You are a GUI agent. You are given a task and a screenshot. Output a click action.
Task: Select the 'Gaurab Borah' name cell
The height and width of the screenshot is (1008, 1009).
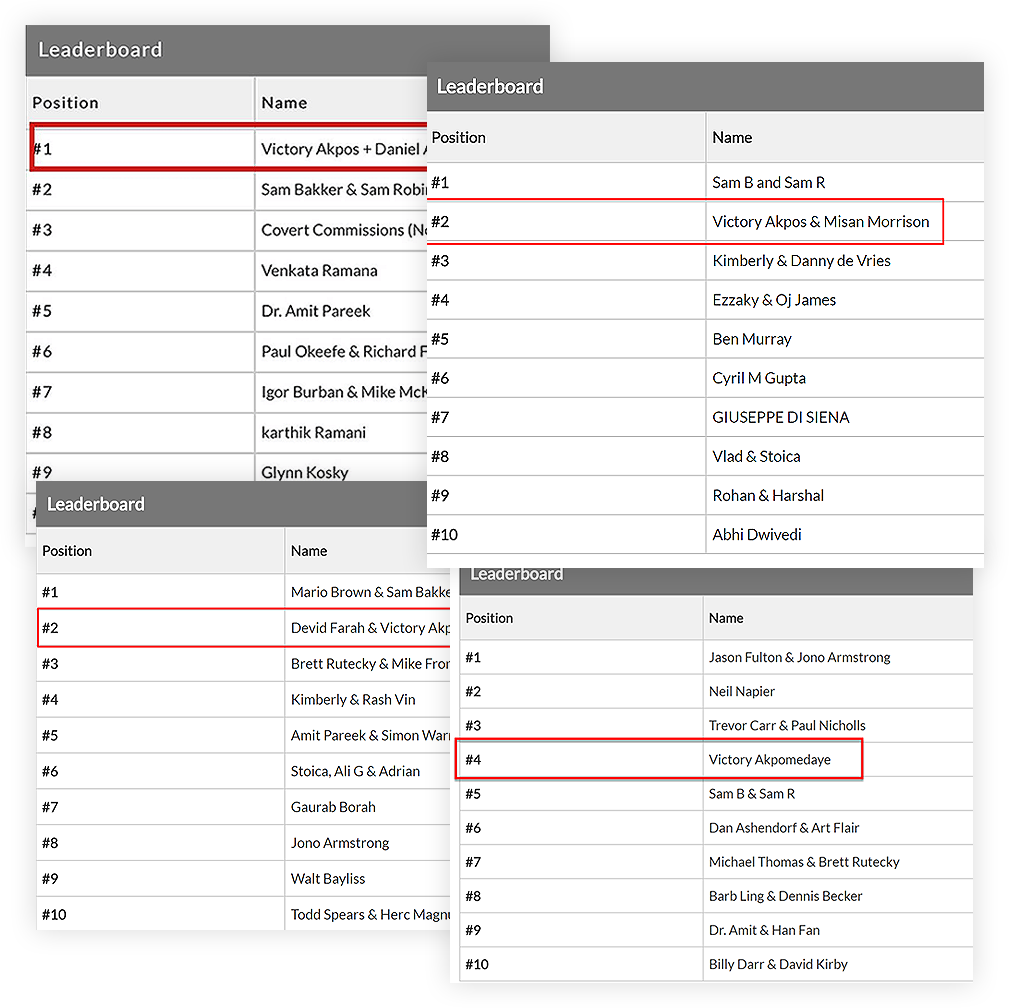pyautogui.click(x=368, y=807)
